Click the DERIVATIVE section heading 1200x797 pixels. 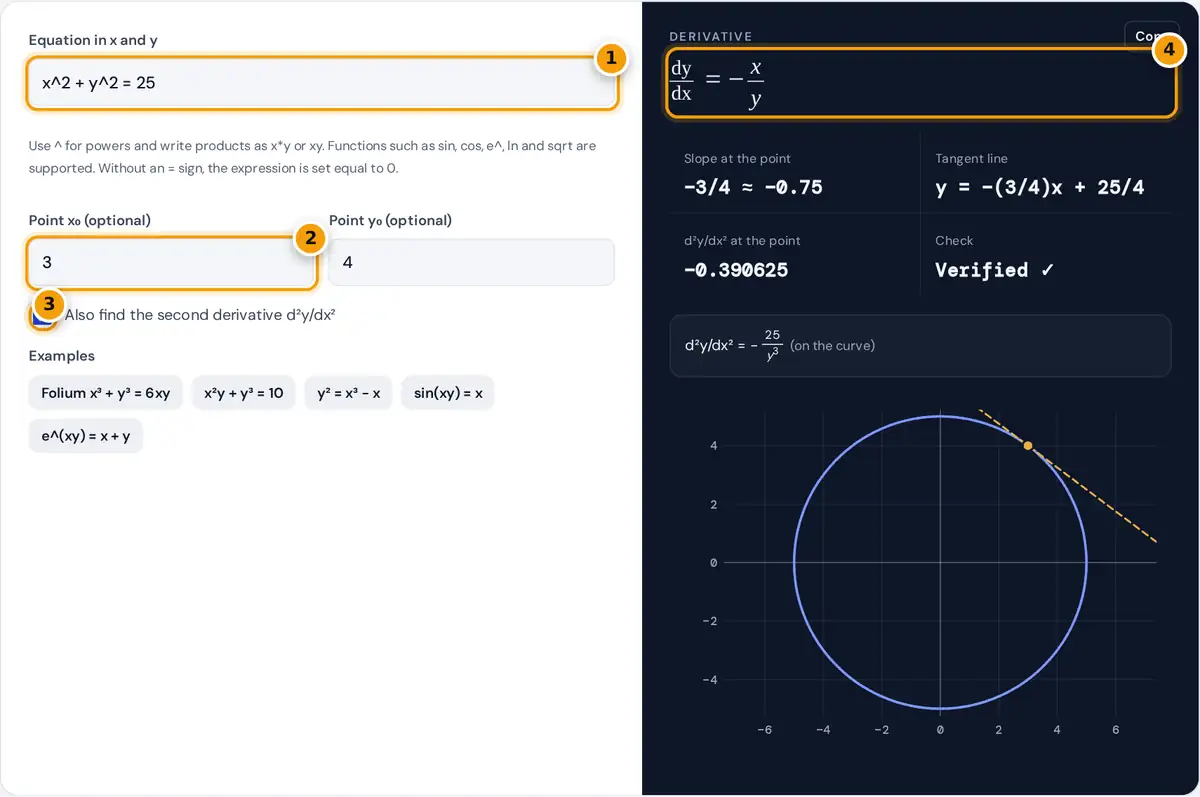[710, 36]
